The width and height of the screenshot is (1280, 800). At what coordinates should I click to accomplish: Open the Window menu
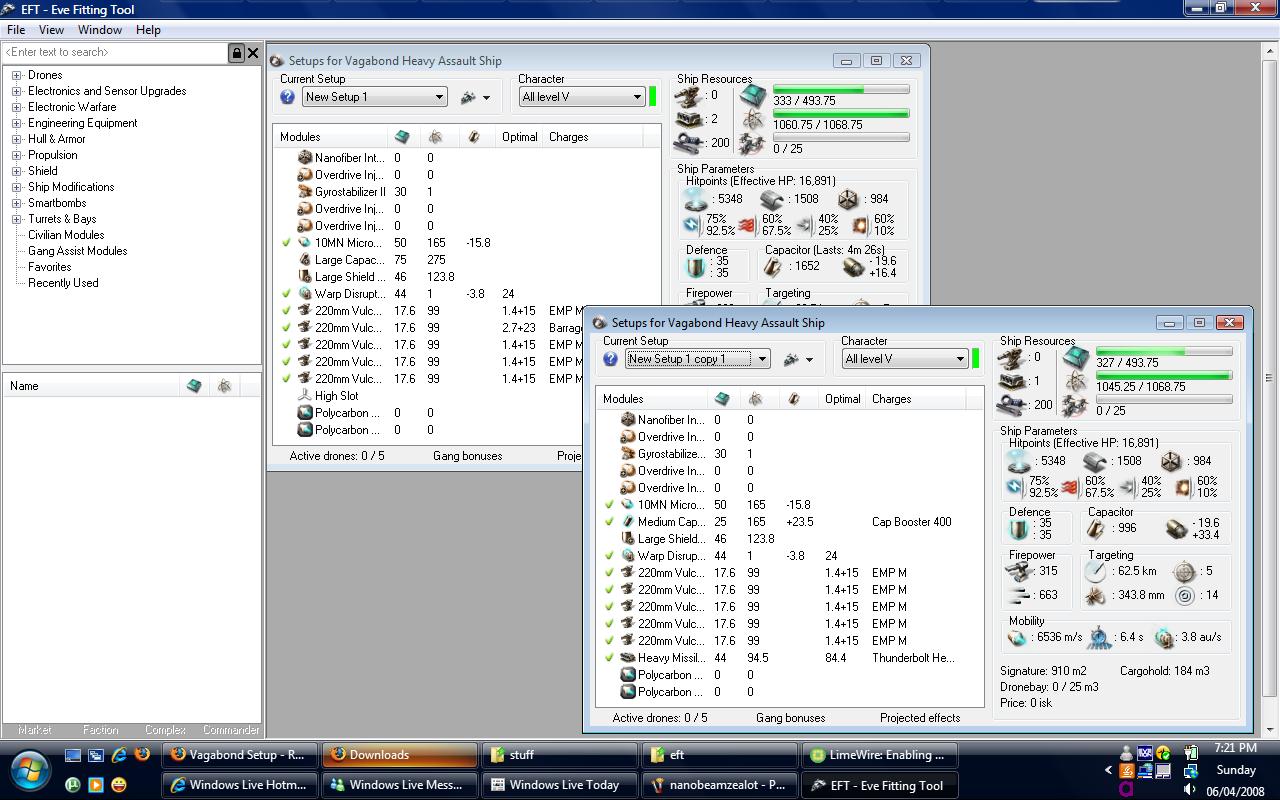click(x=99, y=30)
